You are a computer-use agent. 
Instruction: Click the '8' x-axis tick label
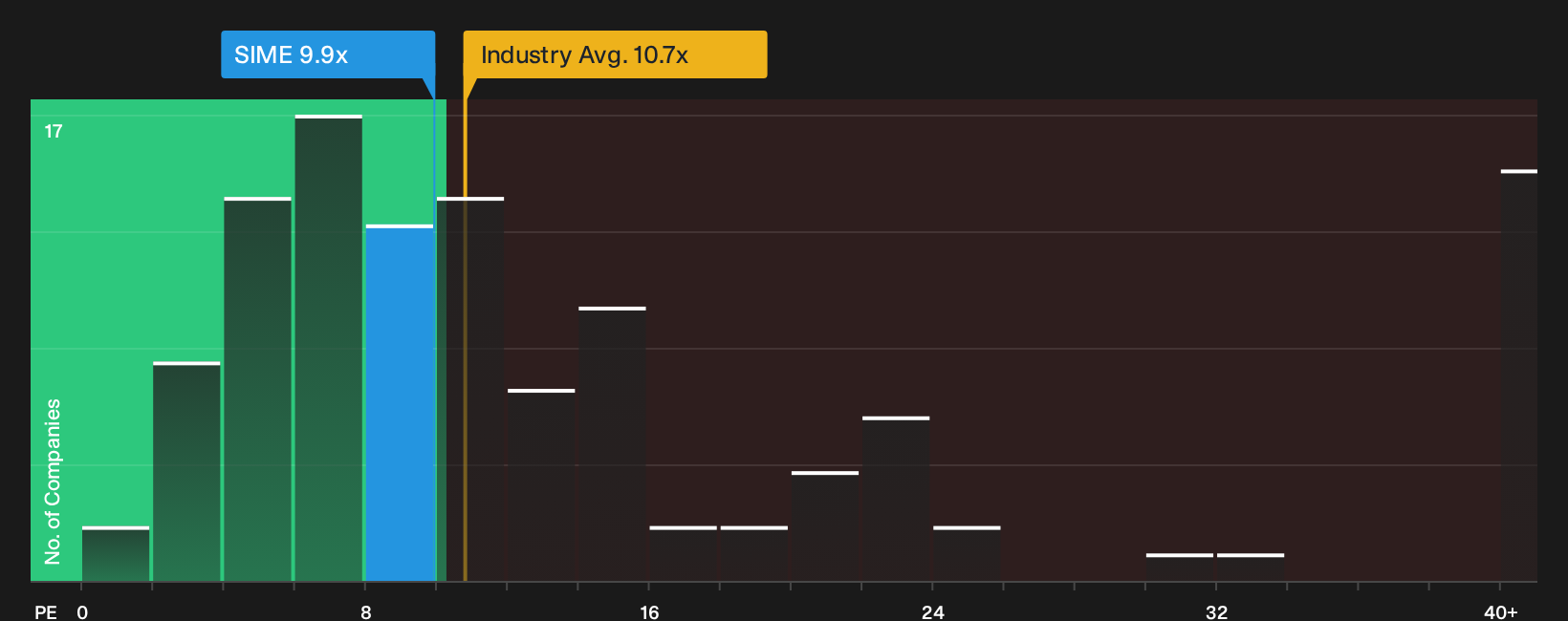366,611
